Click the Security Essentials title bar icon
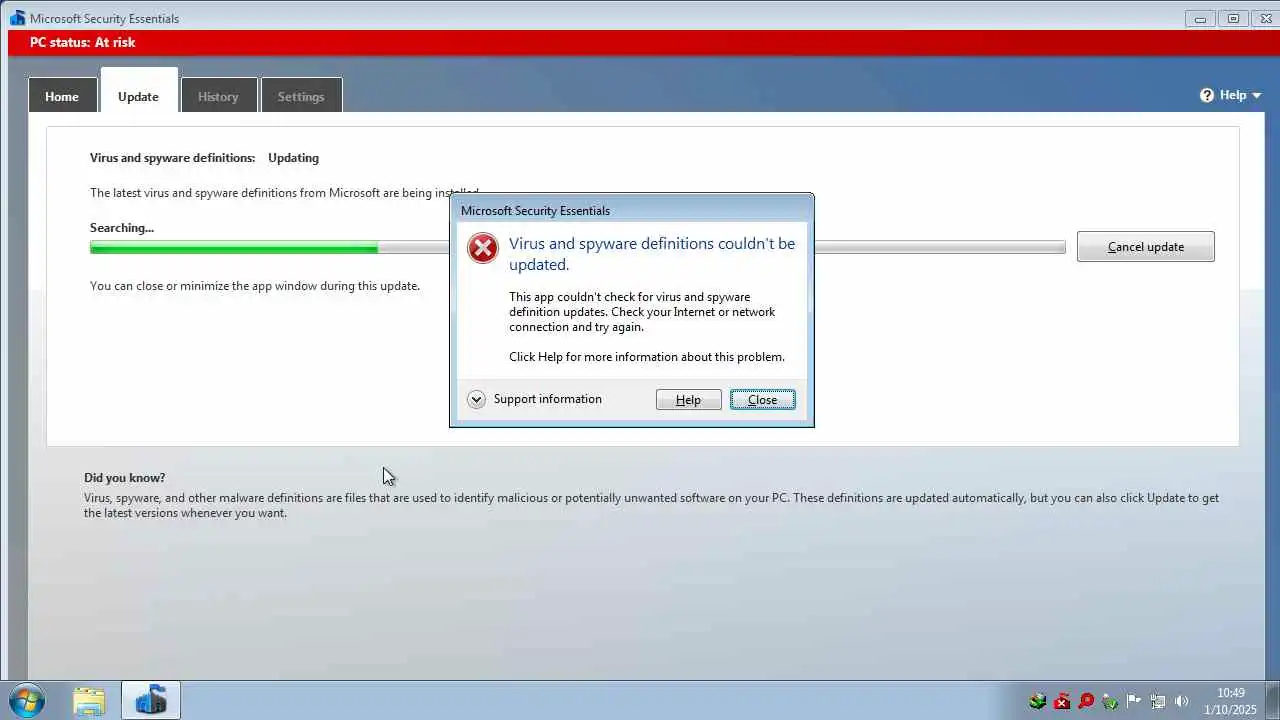1280x720 pixels. tap(17, 18)
